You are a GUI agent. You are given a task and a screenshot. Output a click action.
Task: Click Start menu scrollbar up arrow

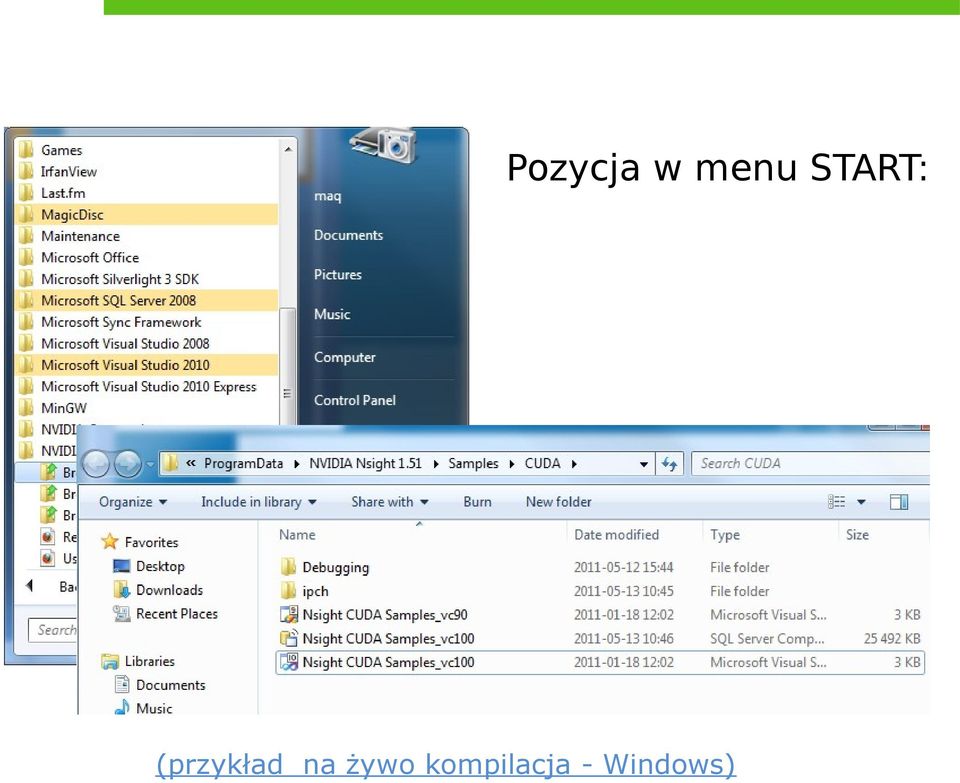[288, 149]
